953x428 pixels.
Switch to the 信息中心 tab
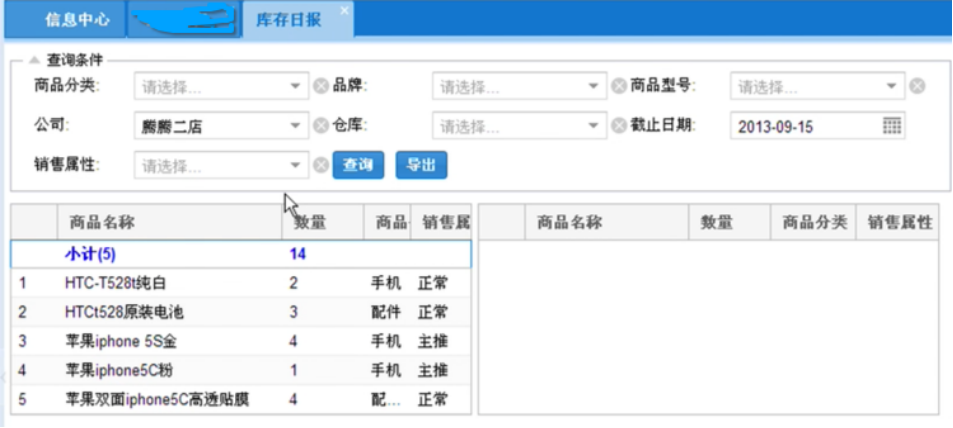point(77,20)
